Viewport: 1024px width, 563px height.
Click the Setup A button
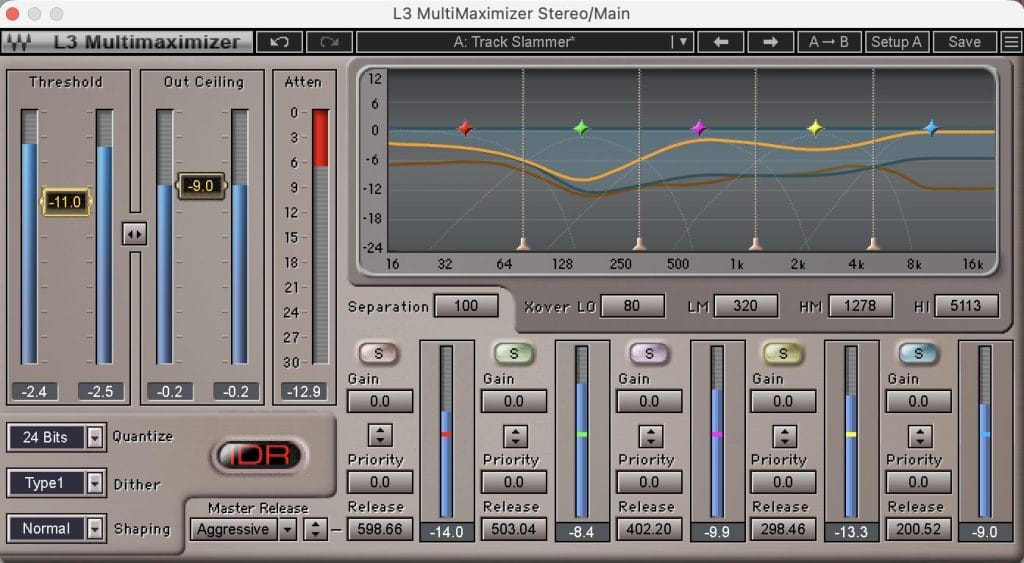[x=896, y=42]
